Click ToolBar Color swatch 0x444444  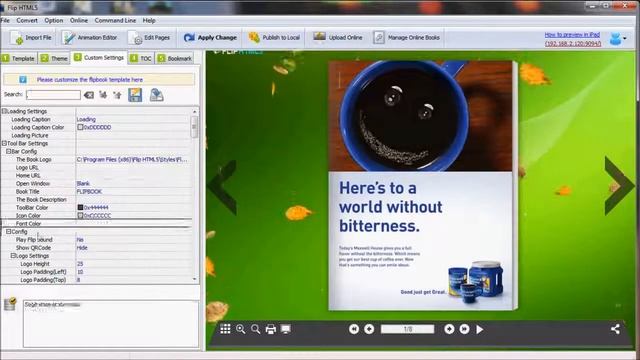coord(80,207)
